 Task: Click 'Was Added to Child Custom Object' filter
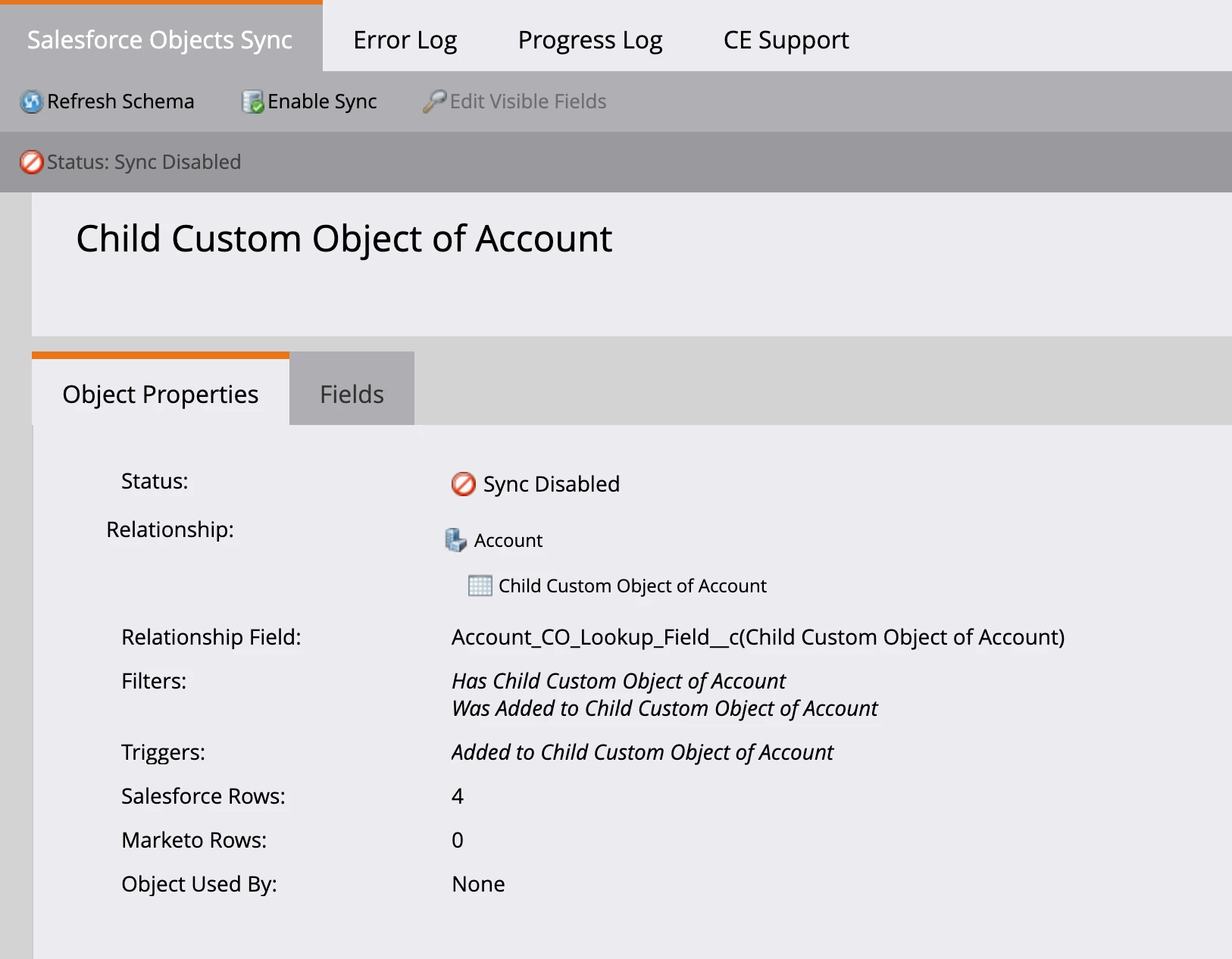(x=664, y=708)
